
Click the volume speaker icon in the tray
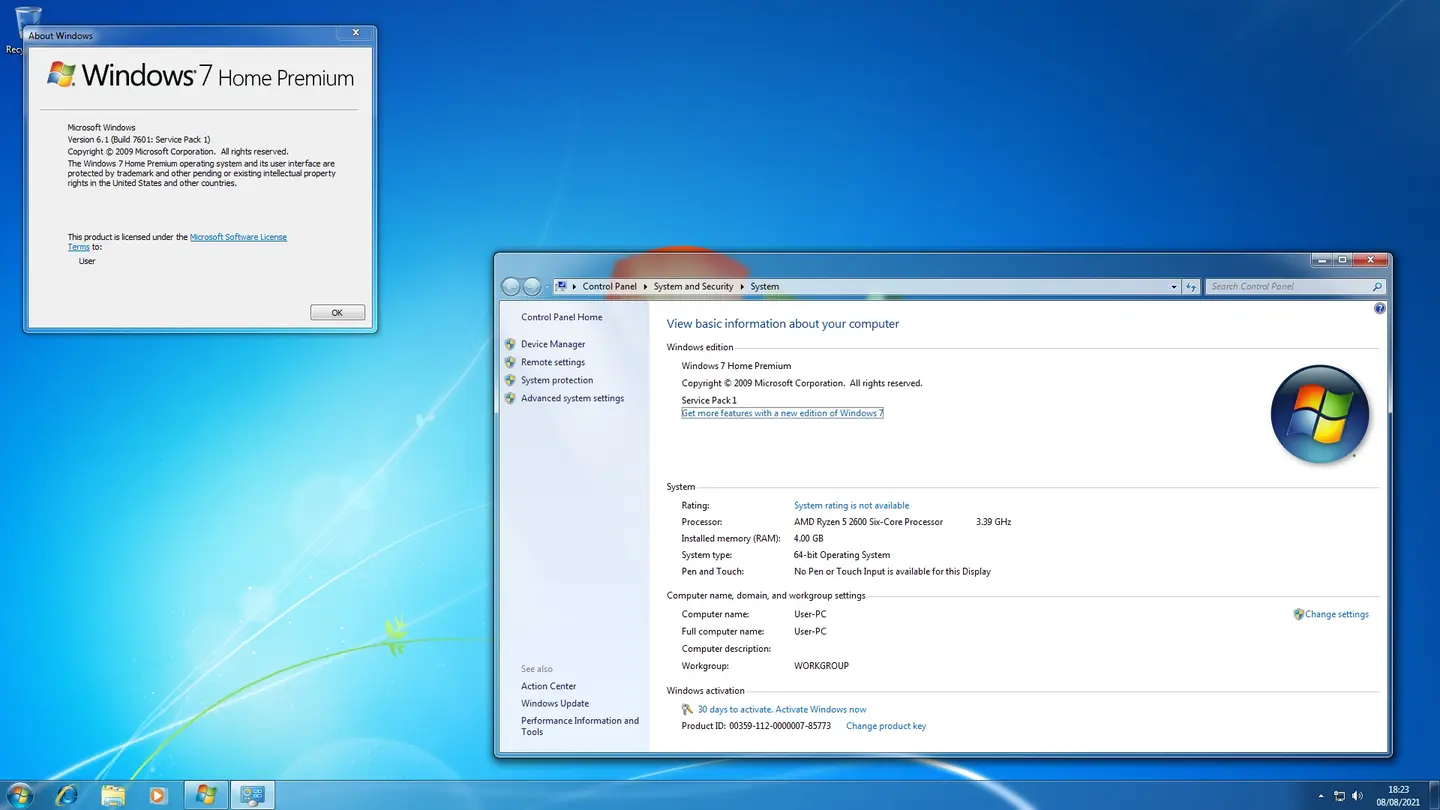pyautogui.click(x=1357, y=794)
